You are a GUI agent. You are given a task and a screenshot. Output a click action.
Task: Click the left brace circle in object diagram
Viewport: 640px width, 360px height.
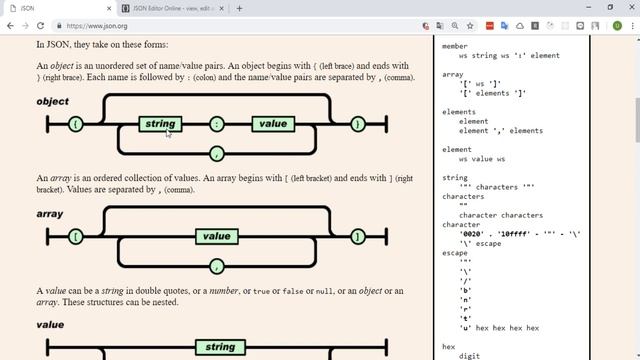click(76, 124)
